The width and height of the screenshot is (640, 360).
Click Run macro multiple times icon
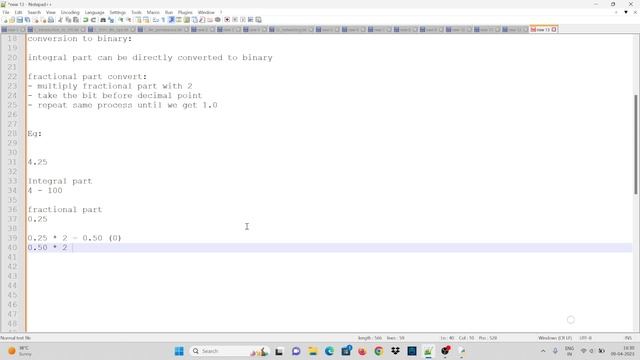(251, 20)
